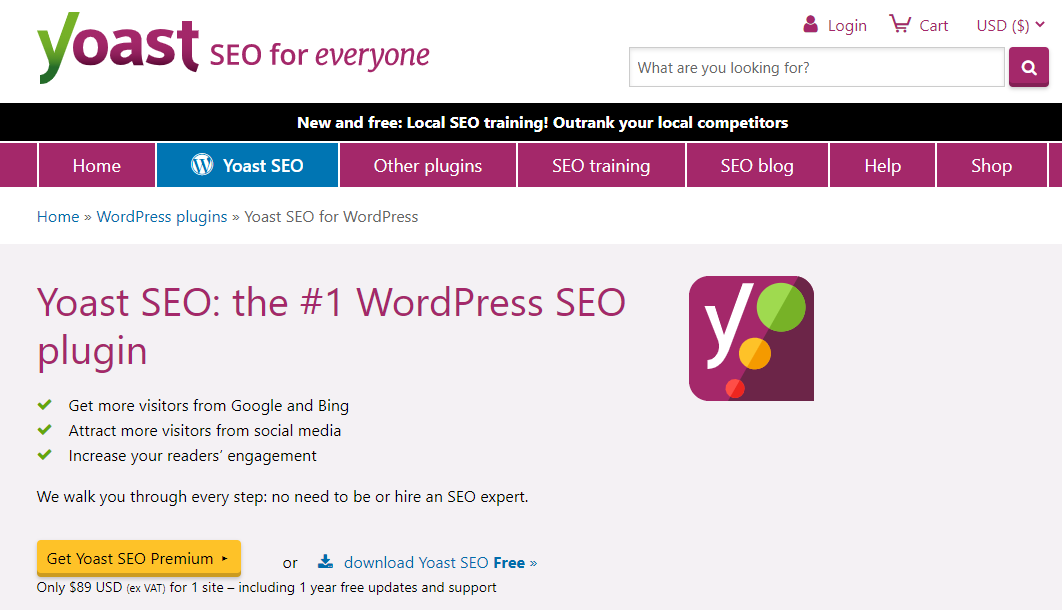This screenshot has width=1062, height=610.
Task: Click the WordPress logo in Yoast SEO tab
Action: [x=202, y=165]
